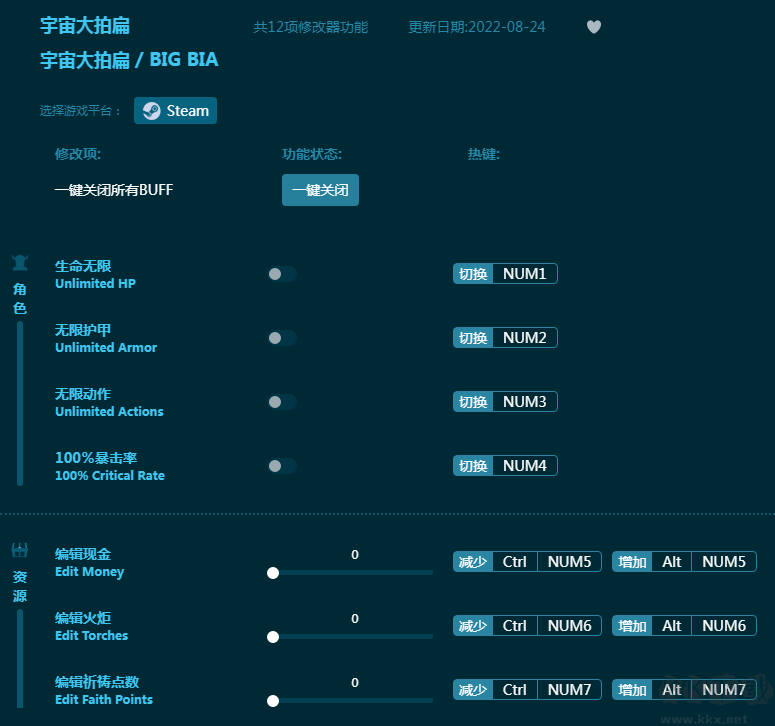This screenshot has height=726, width=775.
Task: Click the Edit Money slider handle
Action: pos(273,573)
